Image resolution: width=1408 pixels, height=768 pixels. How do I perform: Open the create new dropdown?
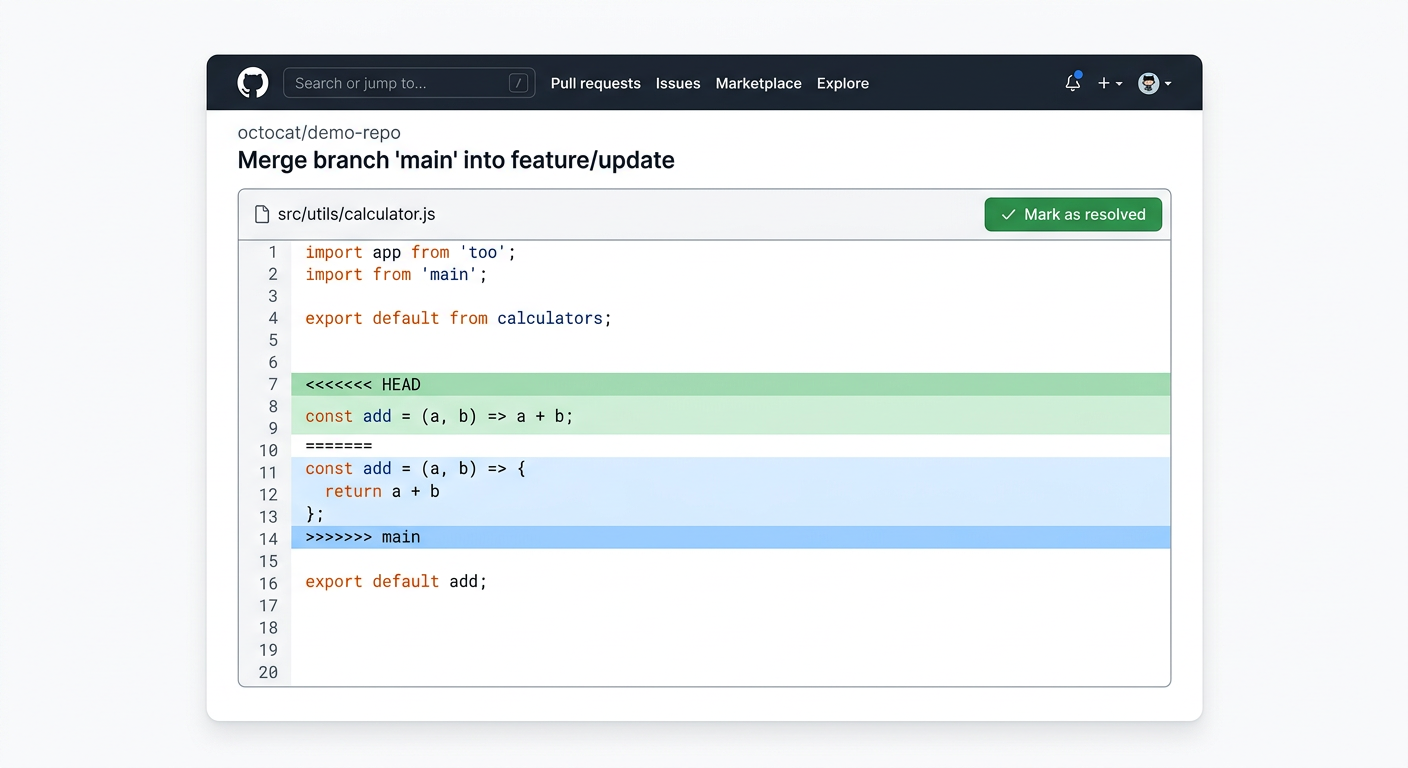click(1110, 83)
